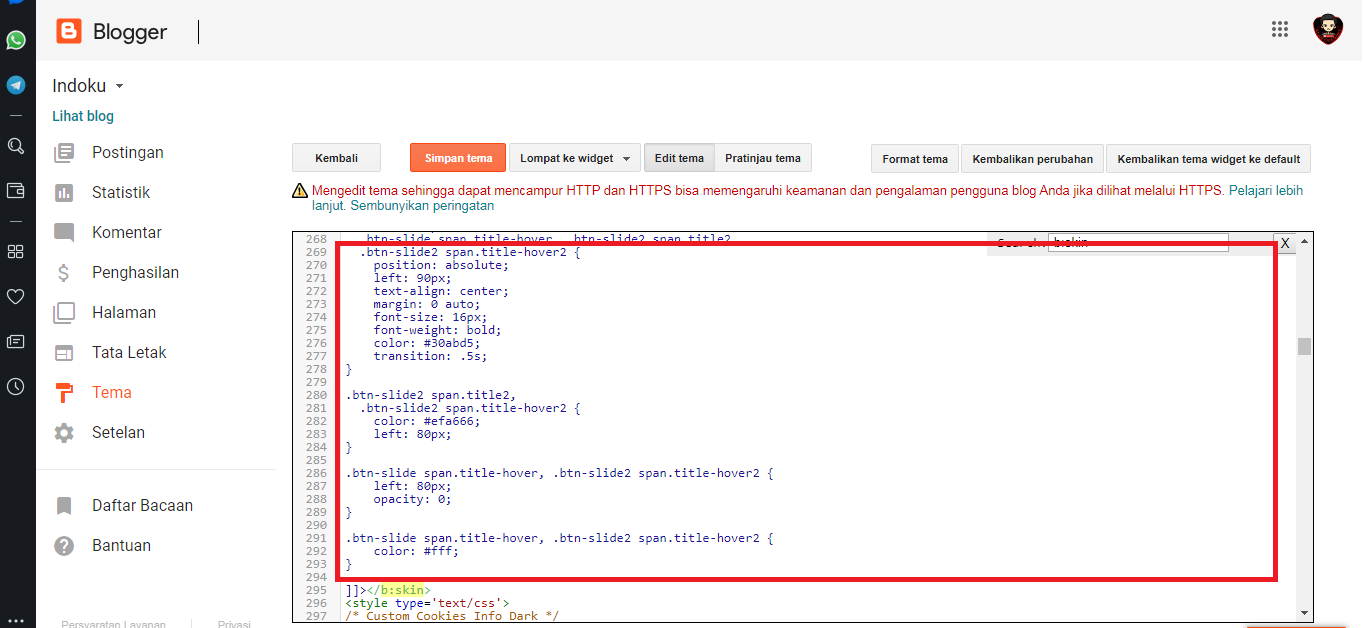Click the heart bookmarks icon in sidebar
The image size is (1364, 628).
click(16, 296)
